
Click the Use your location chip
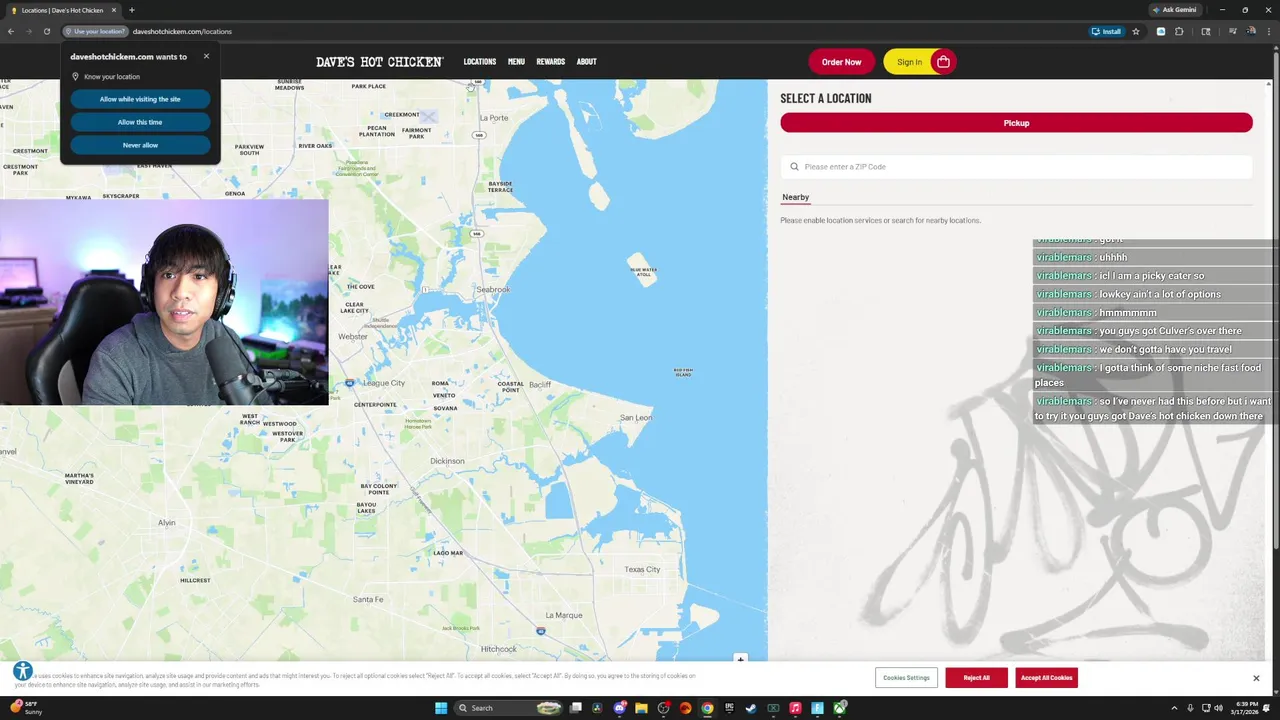[x=95, y=31]
